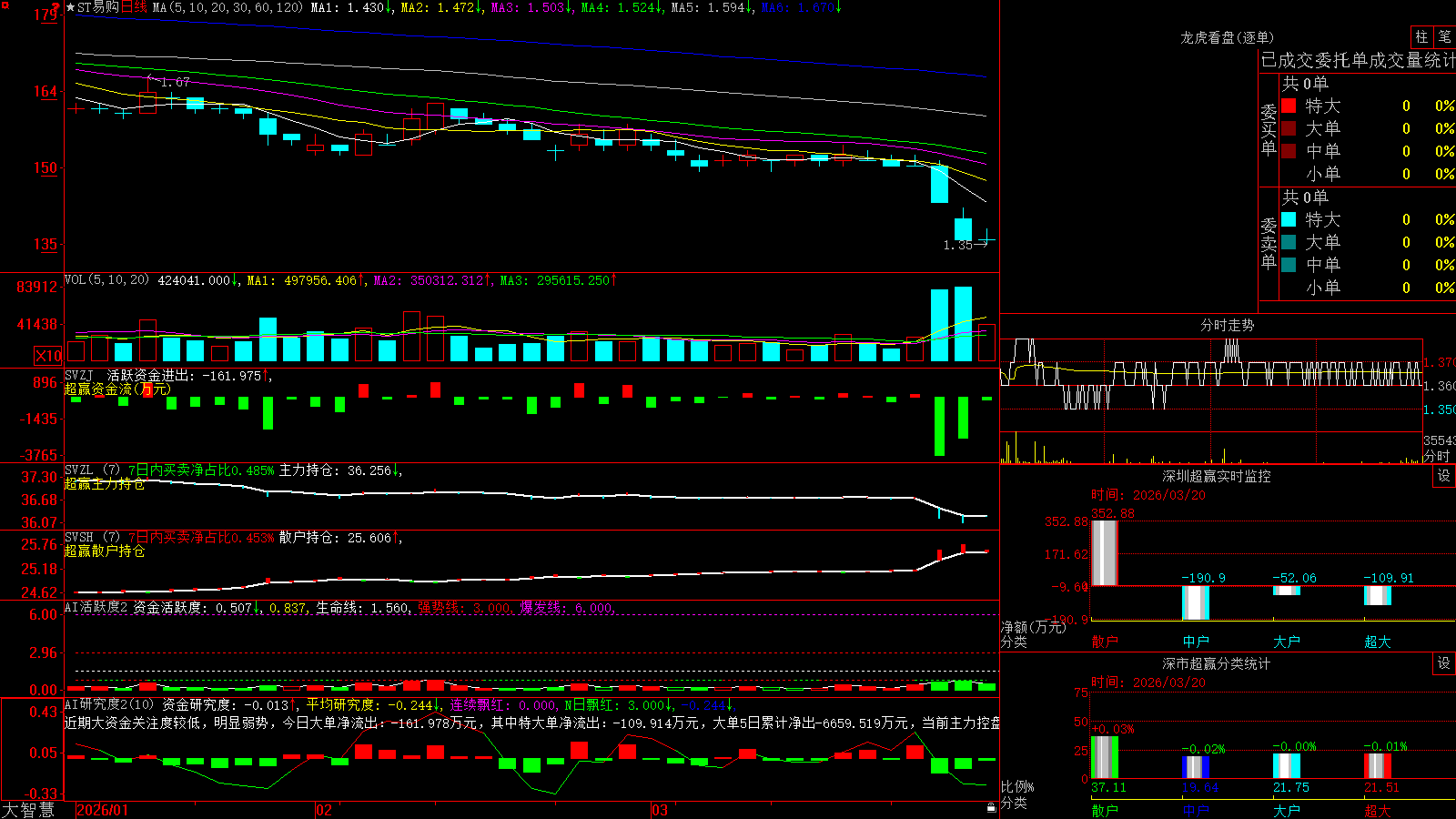The height and width of the screenshot is (819, 1456).
Task: Click the MA(5,10,20,30,60,120) indicator parameters
Action: (227, 7)
